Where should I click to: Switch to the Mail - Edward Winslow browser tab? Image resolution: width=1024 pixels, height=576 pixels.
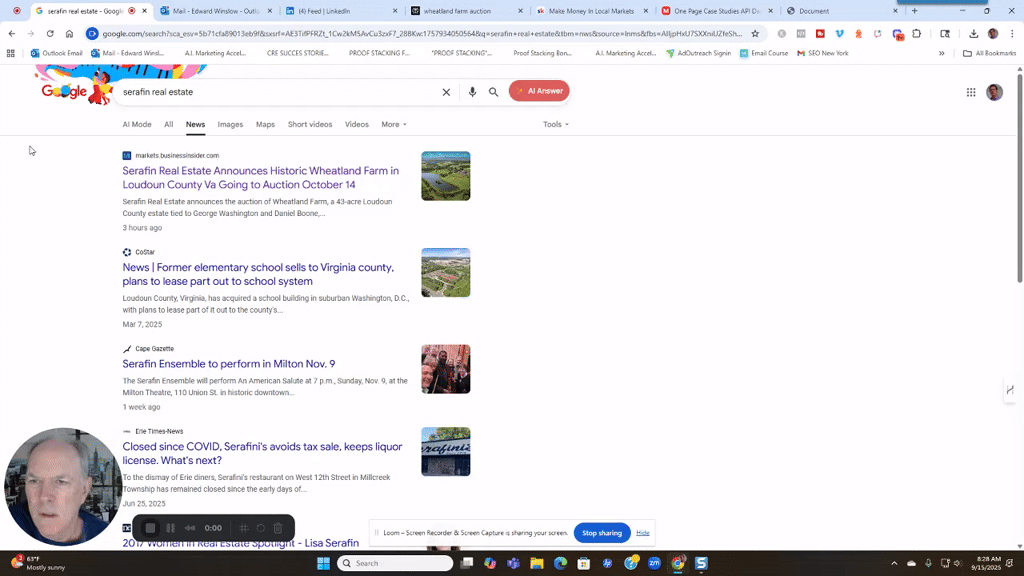click(216, 11)
